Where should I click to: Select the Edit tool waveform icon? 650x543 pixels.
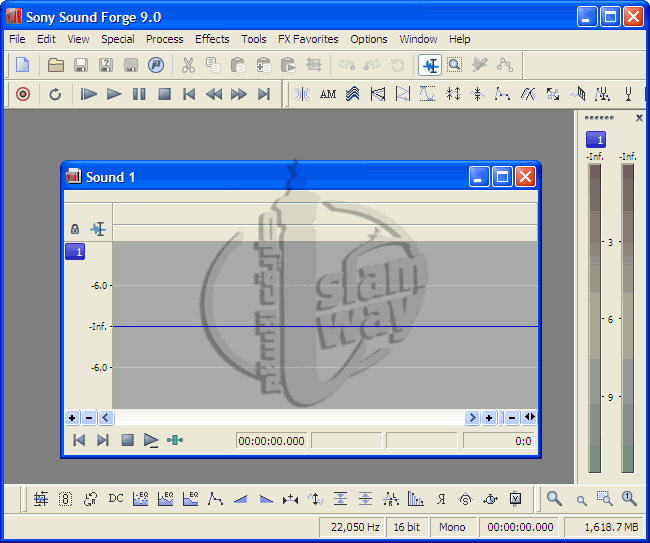(430, 65)
